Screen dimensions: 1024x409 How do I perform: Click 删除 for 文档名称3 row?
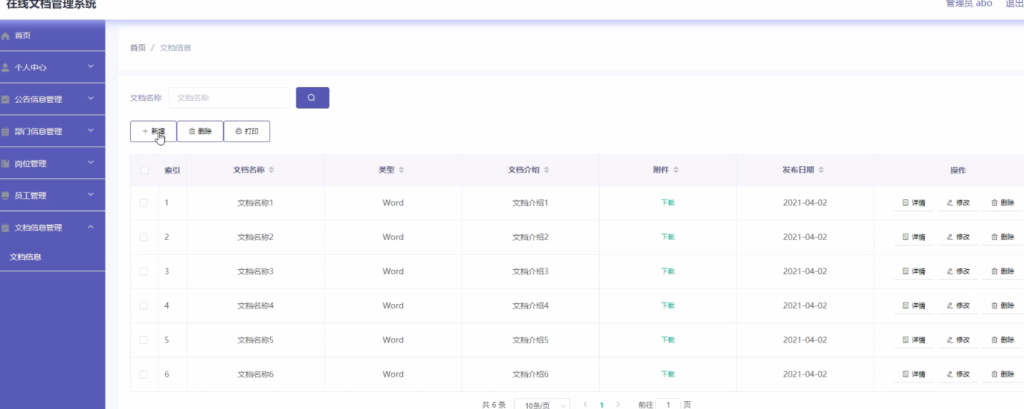tap(1002, 271)
